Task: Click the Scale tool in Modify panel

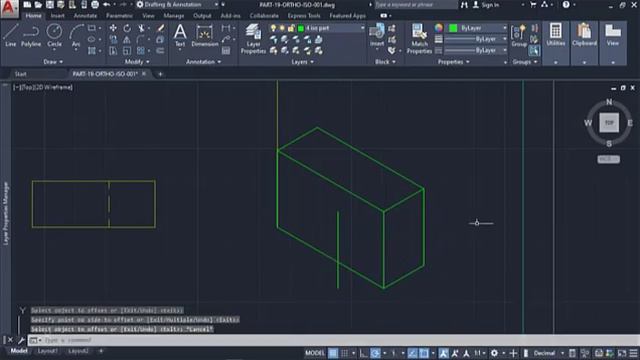Action: [x=127, y=51]
